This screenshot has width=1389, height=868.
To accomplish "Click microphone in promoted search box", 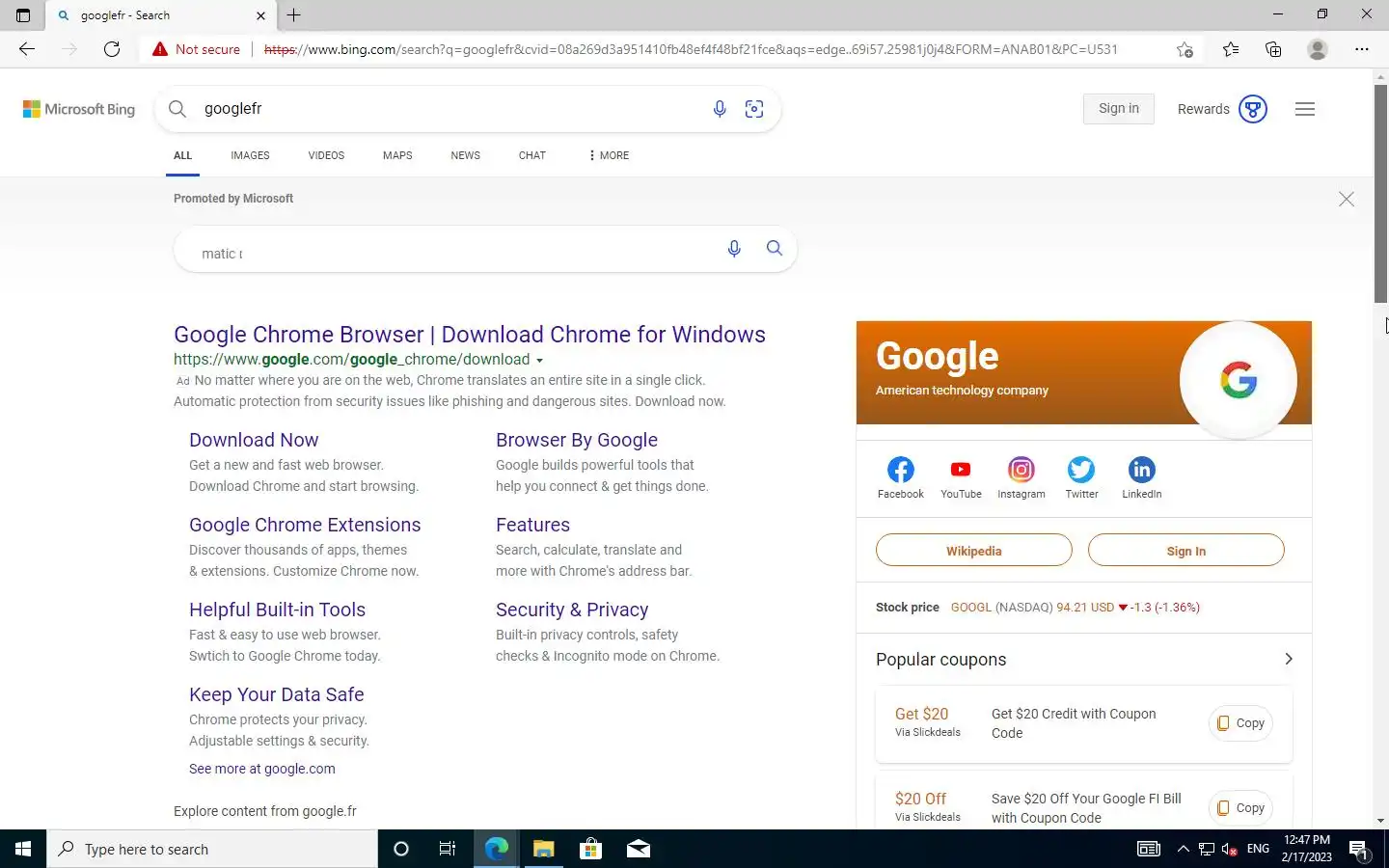I will coord(734,249).
